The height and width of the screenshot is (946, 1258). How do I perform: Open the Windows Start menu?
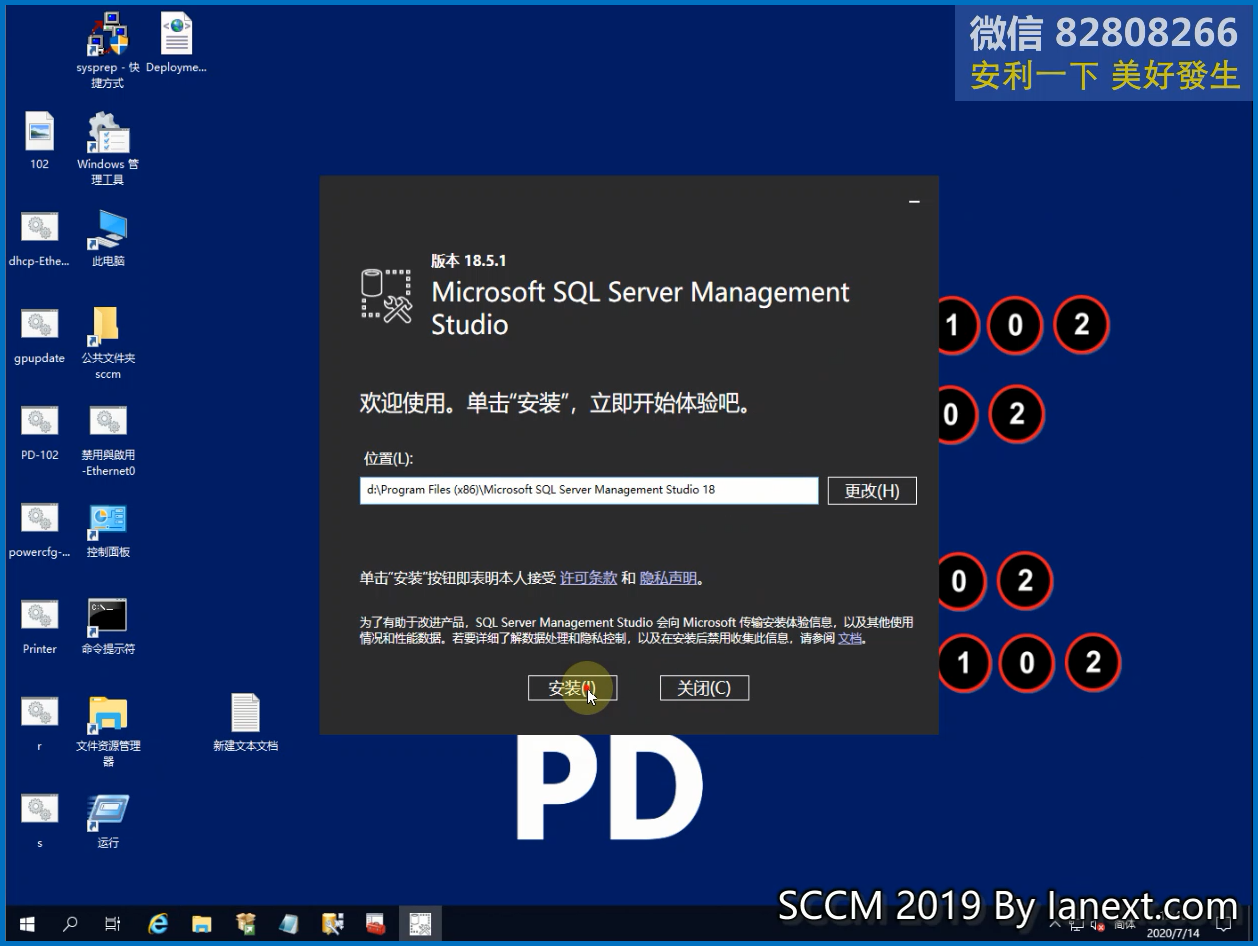[x=26, y=924]
